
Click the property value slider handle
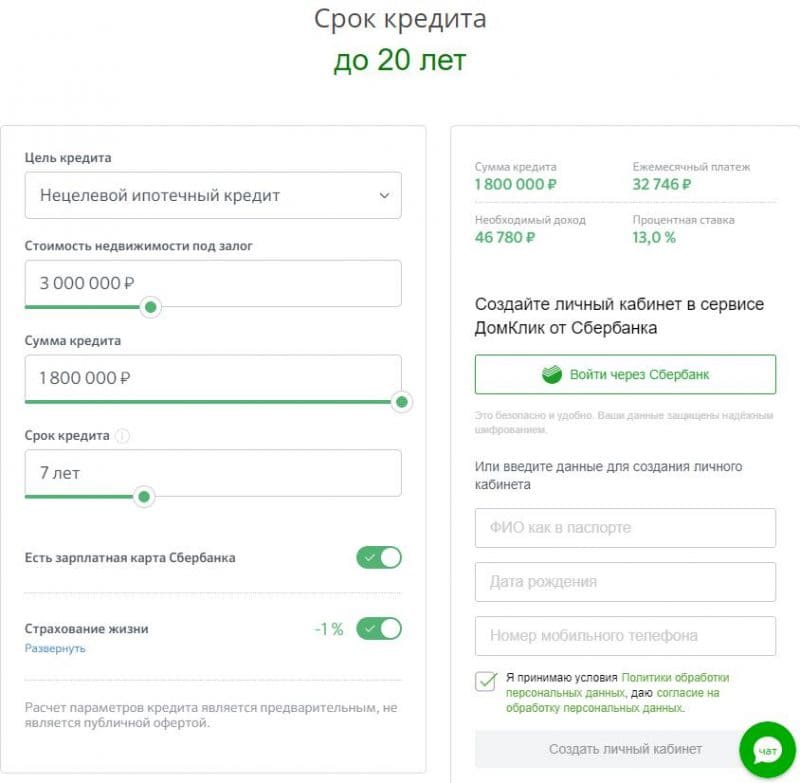(150, 307)
